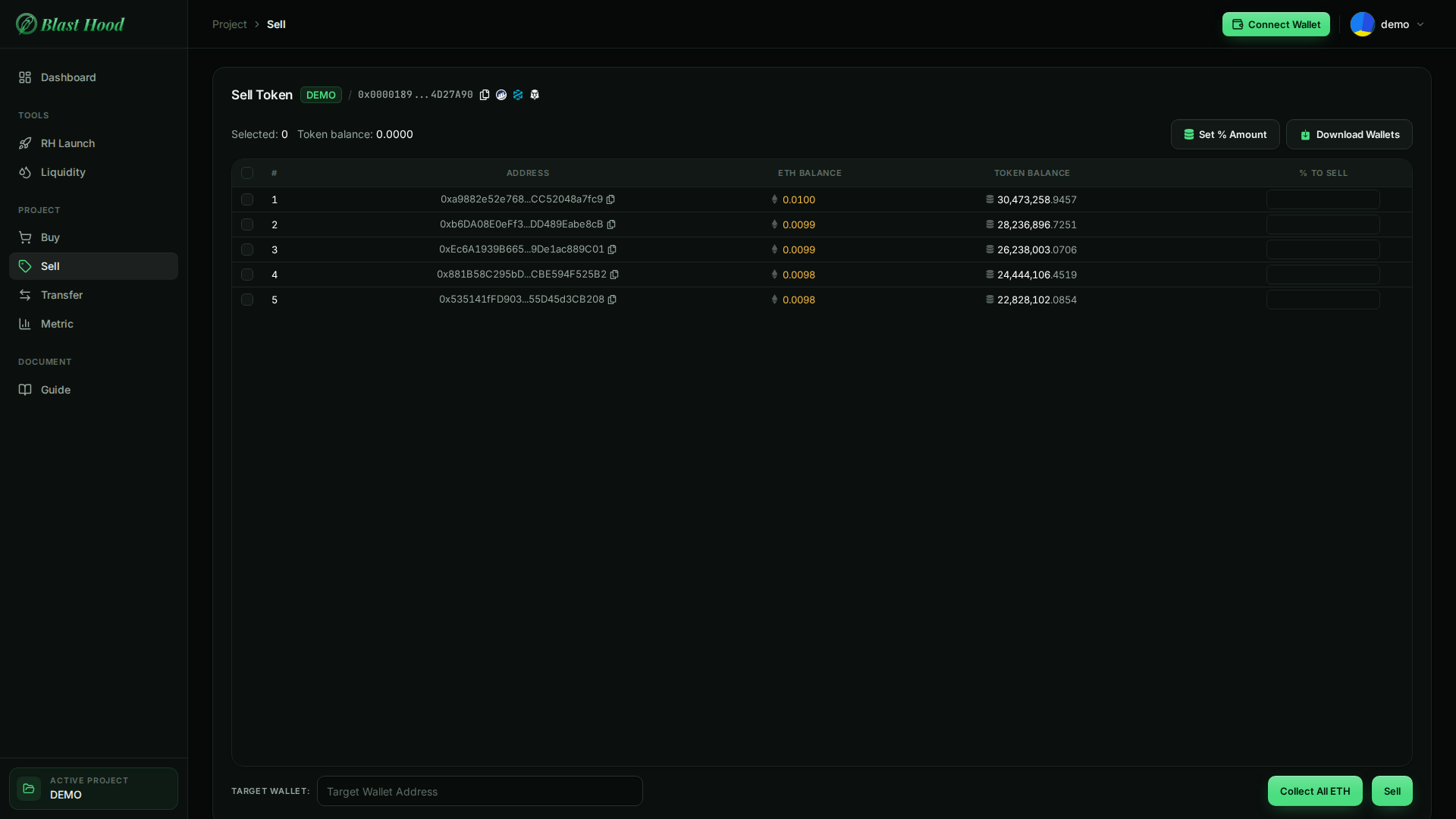The image size is (1456, 819).
Task: Select wallet row 3 checkbox
Action: coord(247,249)
